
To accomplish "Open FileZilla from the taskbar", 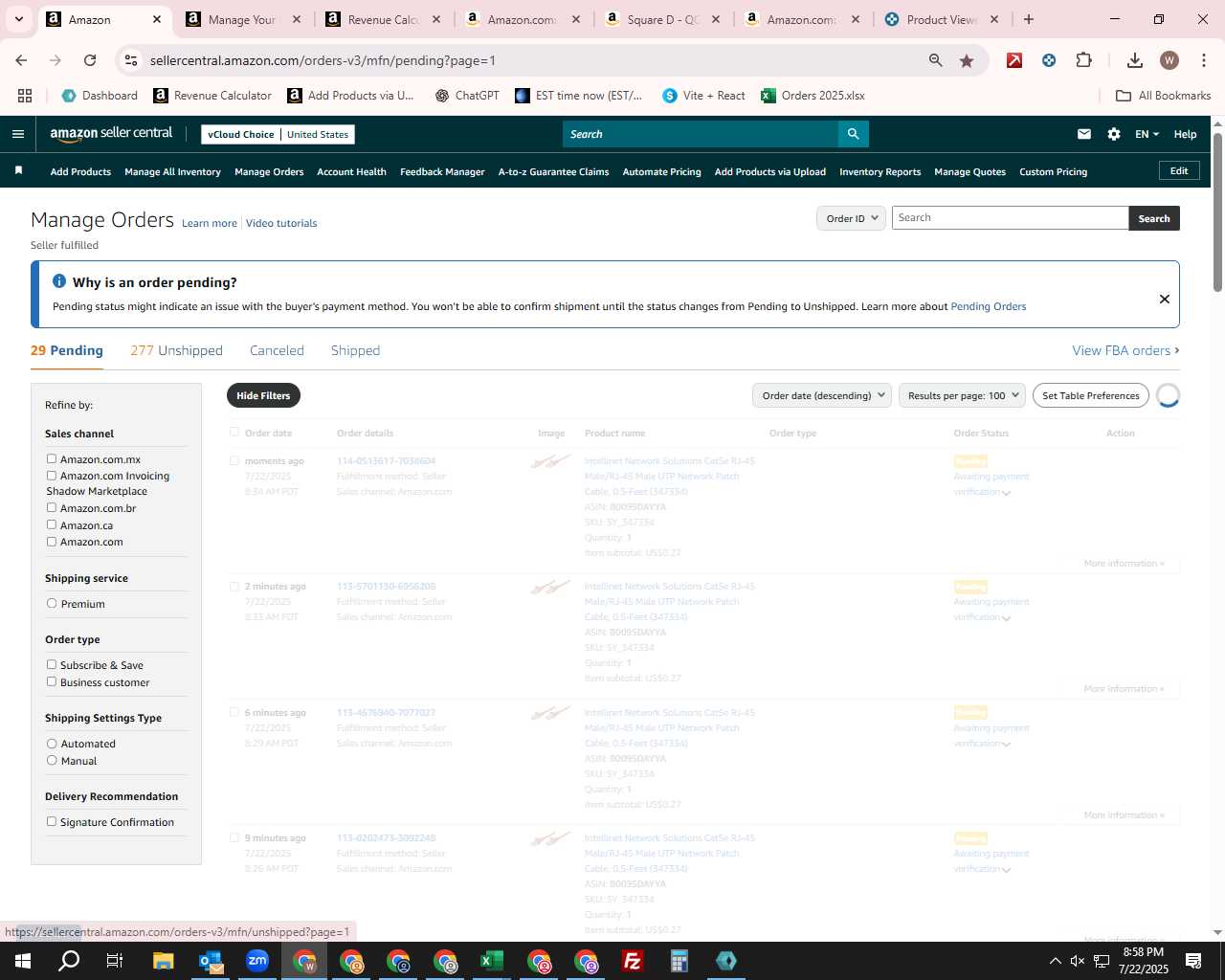I will tap(632, 961).
